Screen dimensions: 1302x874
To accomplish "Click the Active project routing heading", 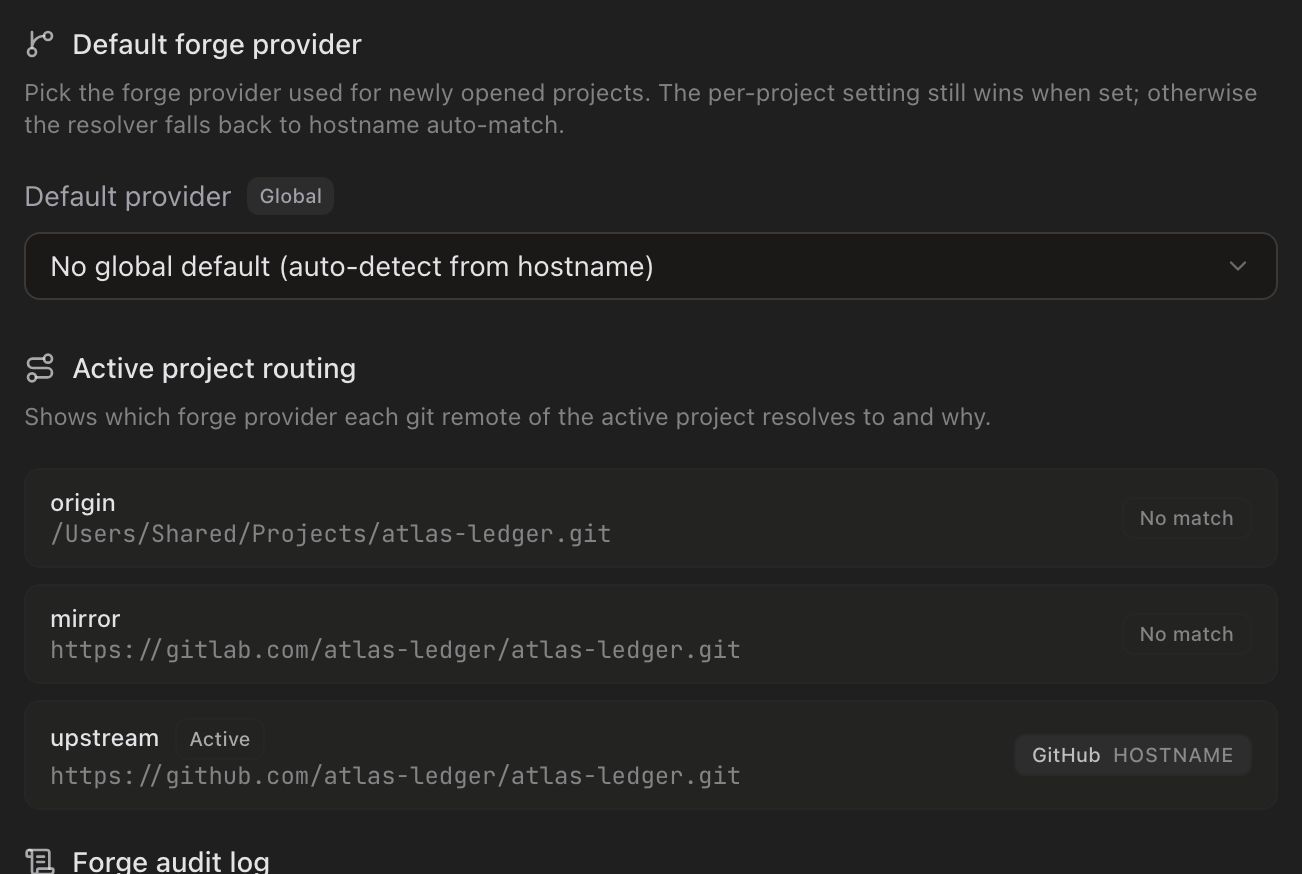I will tap(214, 368).
